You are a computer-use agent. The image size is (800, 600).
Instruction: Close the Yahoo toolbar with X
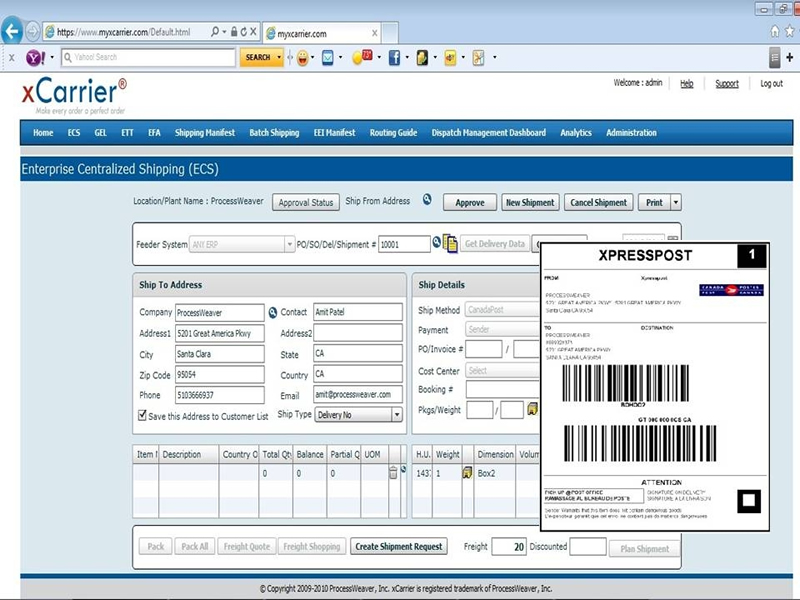(x=11, y=58)
